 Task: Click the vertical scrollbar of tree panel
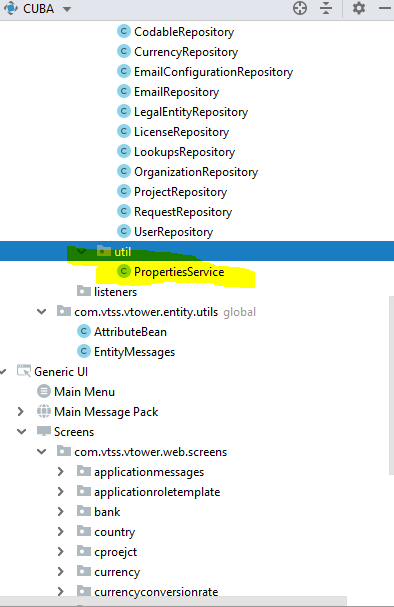(x=391, y=385)
